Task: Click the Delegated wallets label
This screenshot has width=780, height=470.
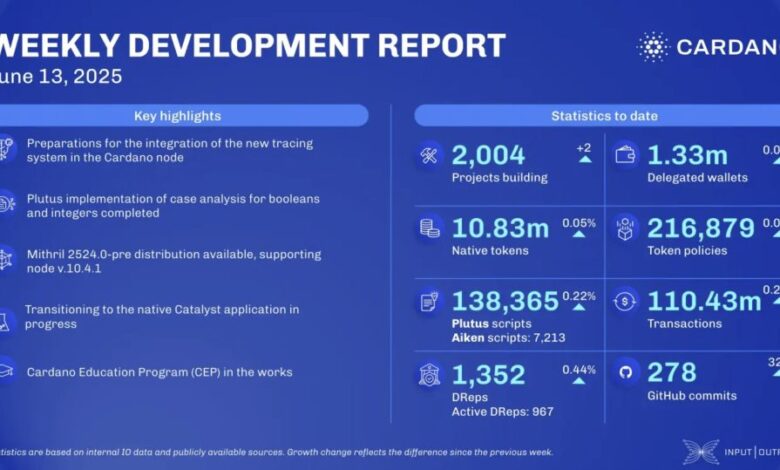Action: (x=697, y=178)
